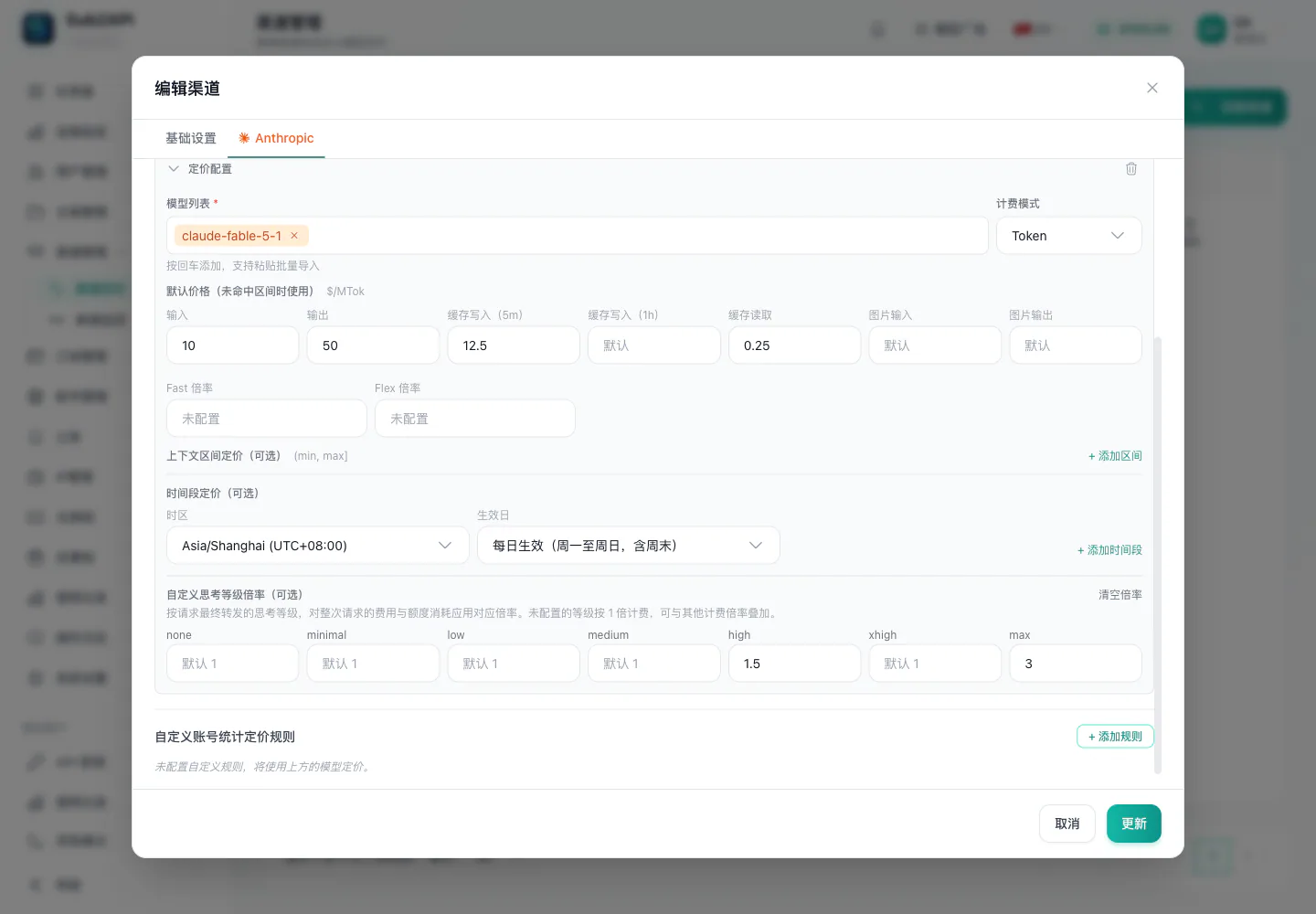Screen dimensions: 1316x914
Task: Delete the pricing config via trash icon
Action: [x=1131, y=169]
